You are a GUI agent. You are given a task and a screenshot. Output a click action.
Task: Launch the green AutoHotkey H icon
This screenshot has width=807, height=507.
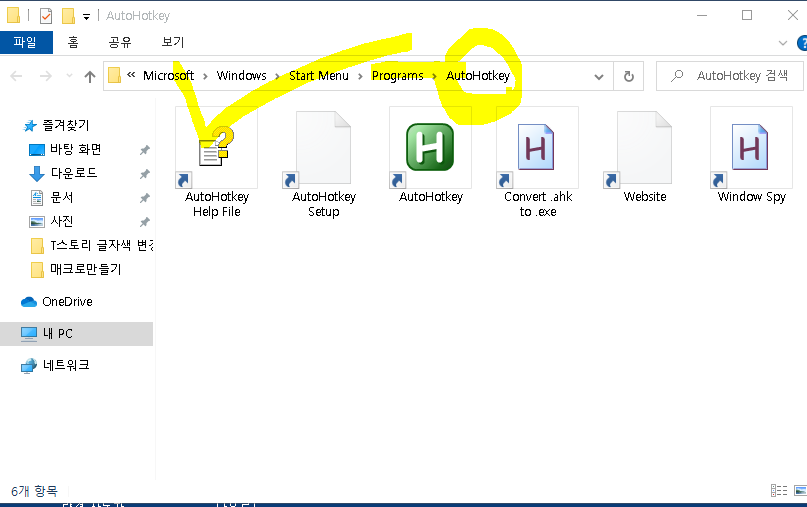click(x=430, y=148)
